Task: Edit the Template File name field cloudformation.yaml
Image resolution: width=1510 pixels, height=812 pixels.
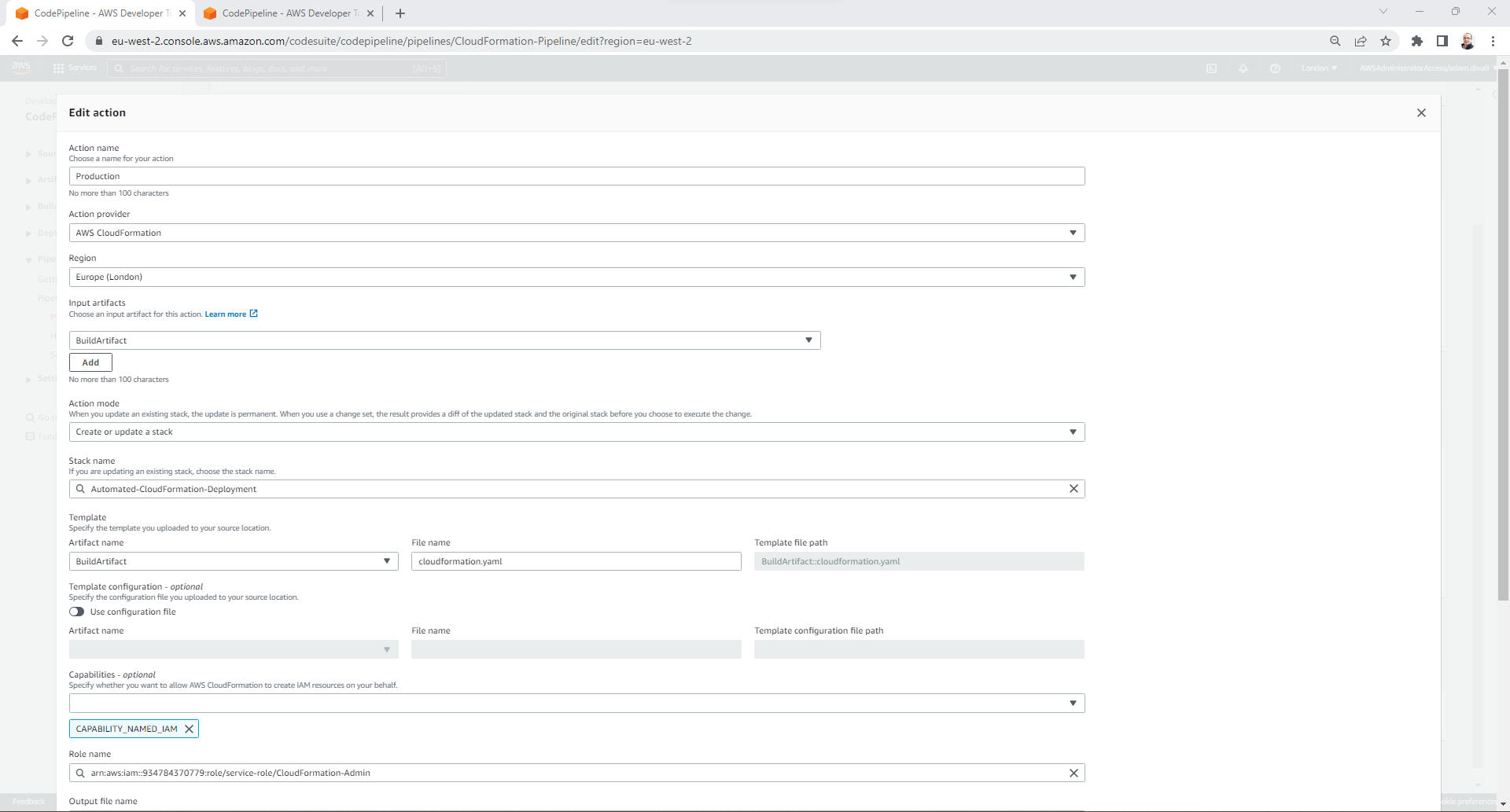Action: [x=576, y=561]
